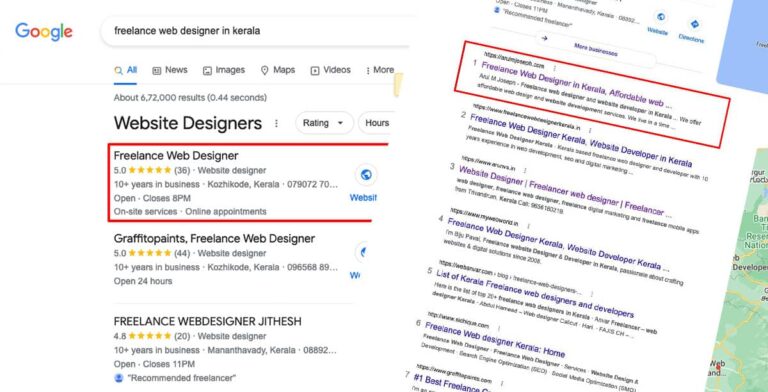Open the Freelance Web Designer business listing
The image size is (768, 392).
pyautogui.click(x=176, y=156)
